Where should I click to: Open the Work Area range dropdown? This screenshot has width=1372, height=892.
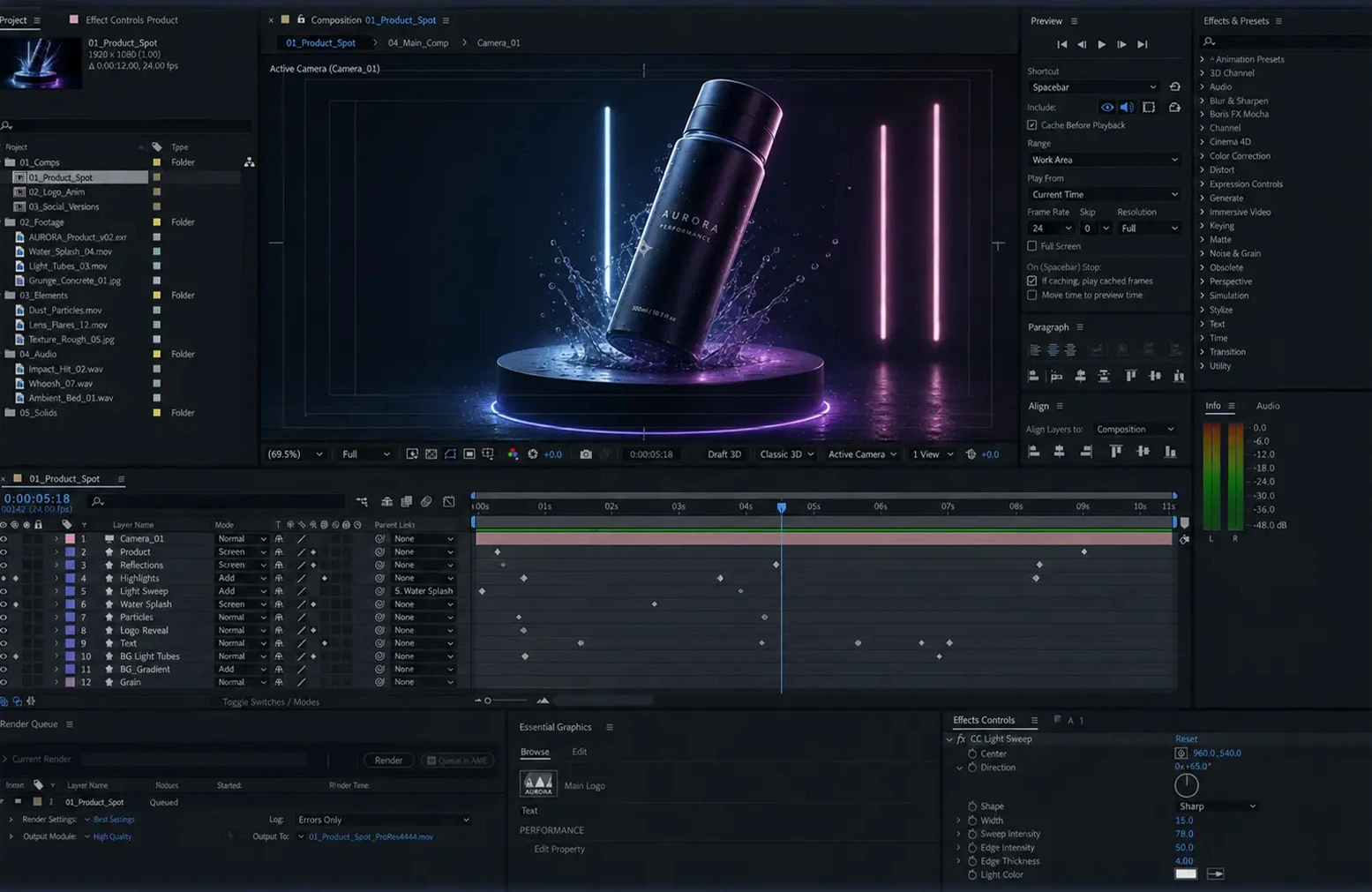coord(1104,160)
